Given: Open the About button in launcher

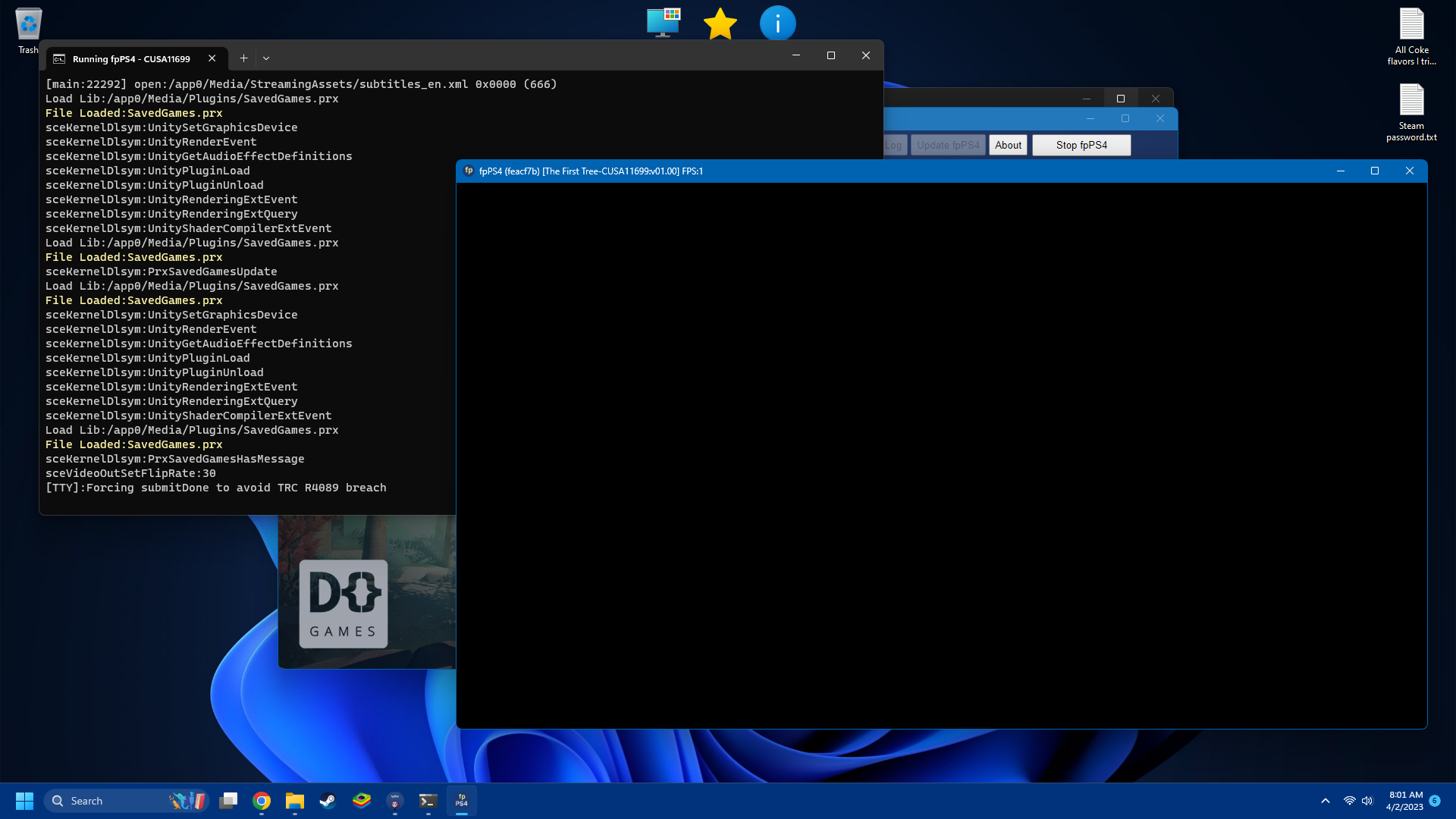Looking at the screenshot, I should point(1008,145).
